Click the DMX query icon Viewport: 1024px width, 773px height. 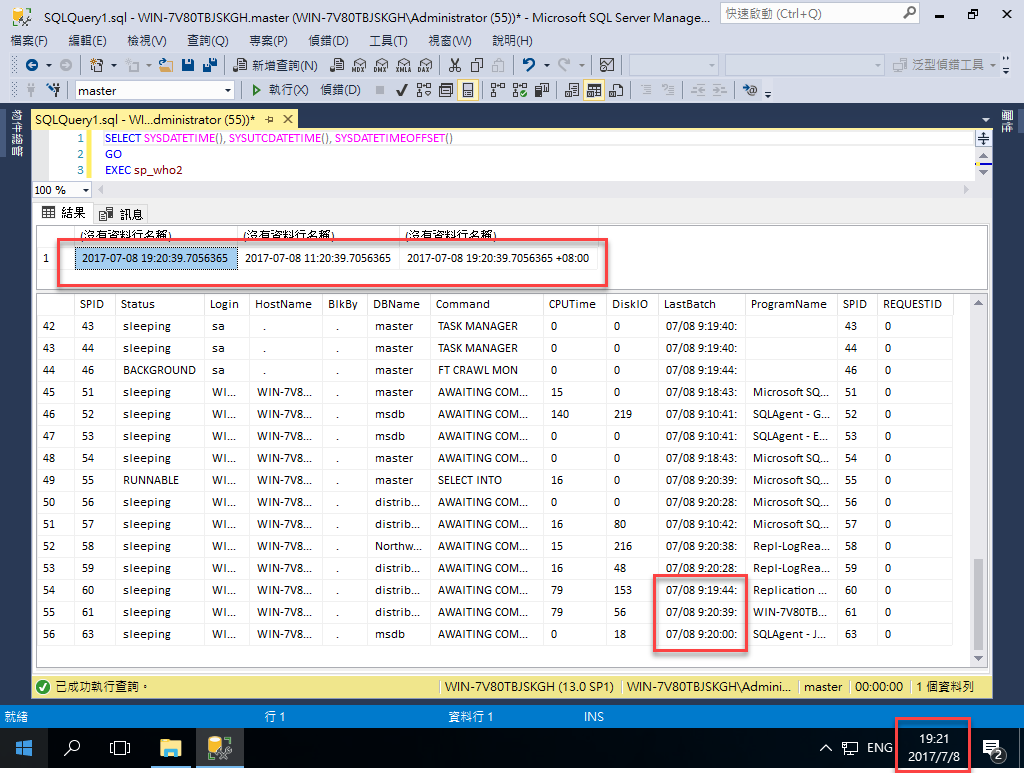(381, 65)
